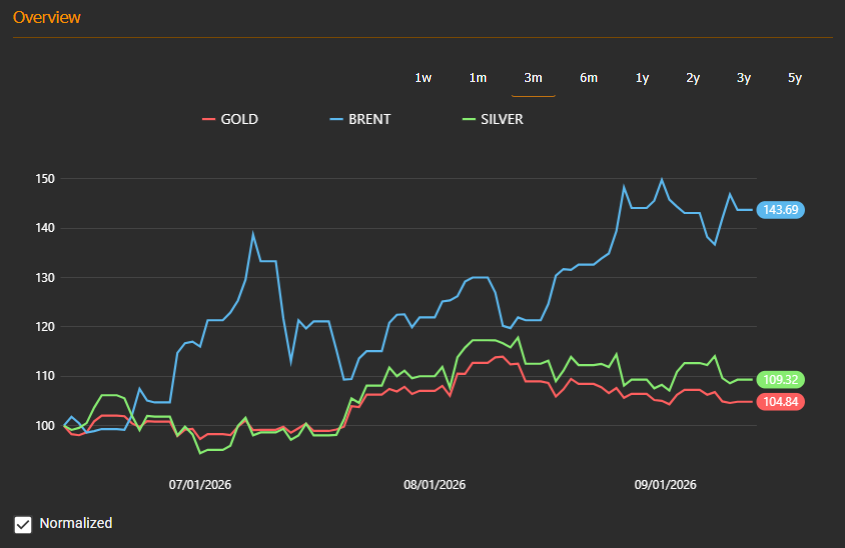Toggle BRENT series in legend
Viewport: 845px width, 548px height.
pos(360,119)
